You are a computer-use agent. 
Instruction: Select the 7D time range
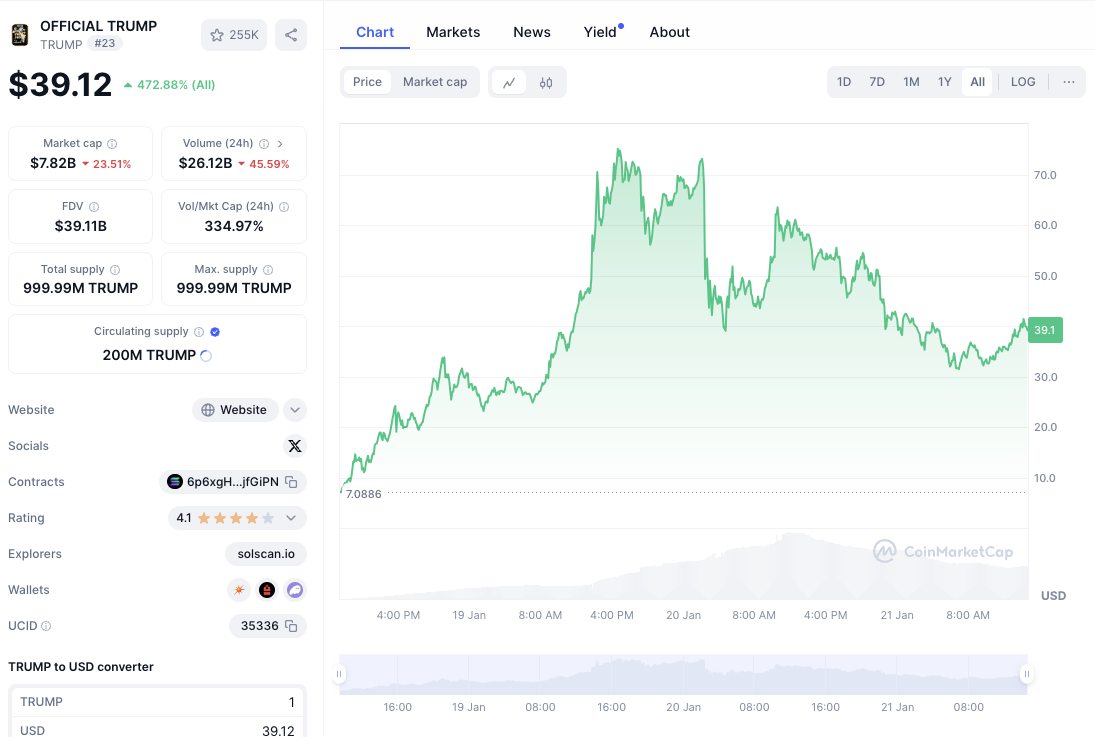(x=877, y=82)
